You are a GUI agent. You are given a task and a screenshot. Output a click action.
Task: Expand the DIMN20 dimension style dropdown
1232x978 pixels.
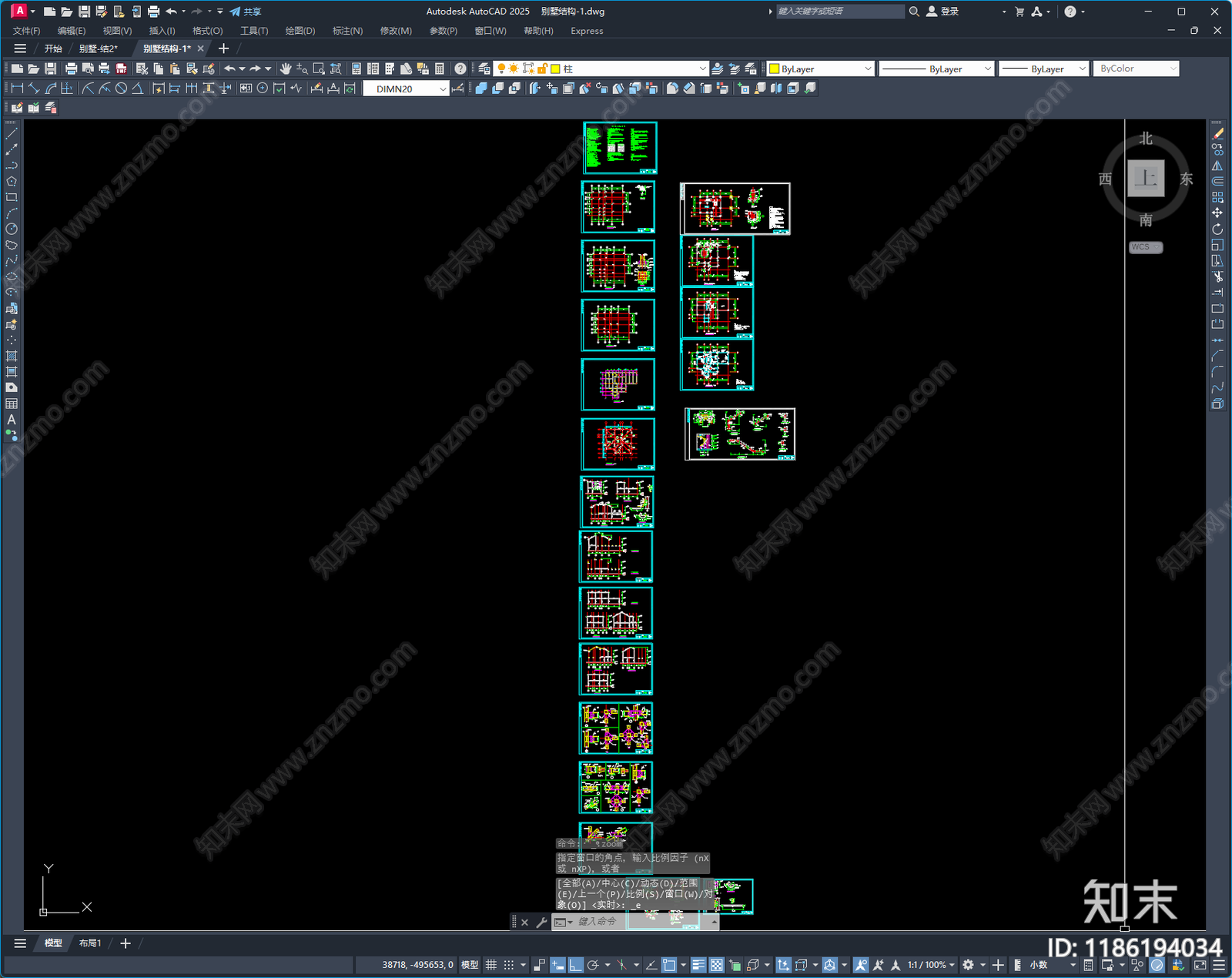point(443,89)
